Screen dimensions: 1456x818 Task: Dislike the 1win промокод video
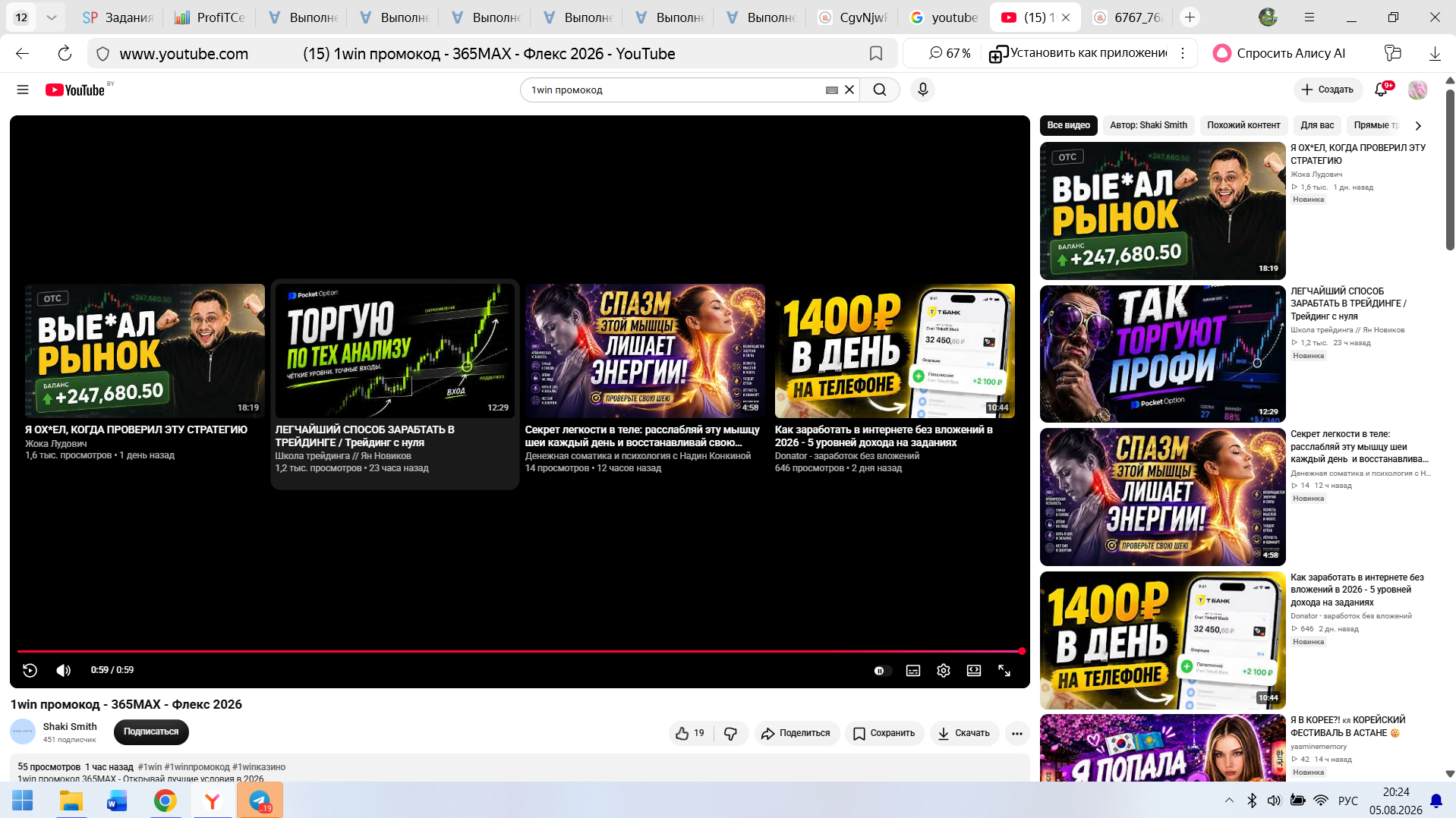pyautogui.click(x=731, y=733)
